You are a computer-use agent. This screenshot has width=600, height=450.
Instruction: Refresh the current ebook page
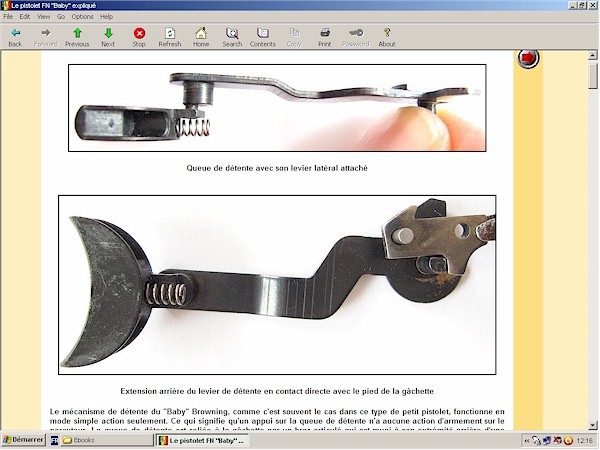pyautogui.click(x=170, y=36)
